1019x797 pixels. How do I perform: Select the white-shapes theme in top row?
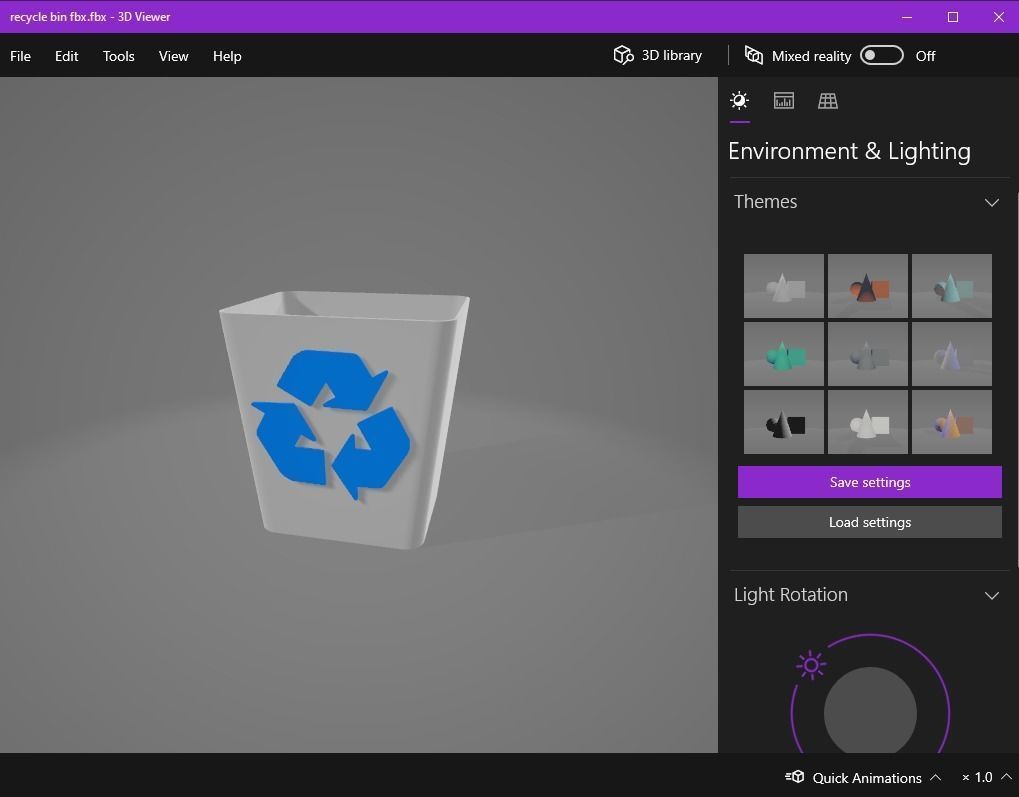point(784,286)
